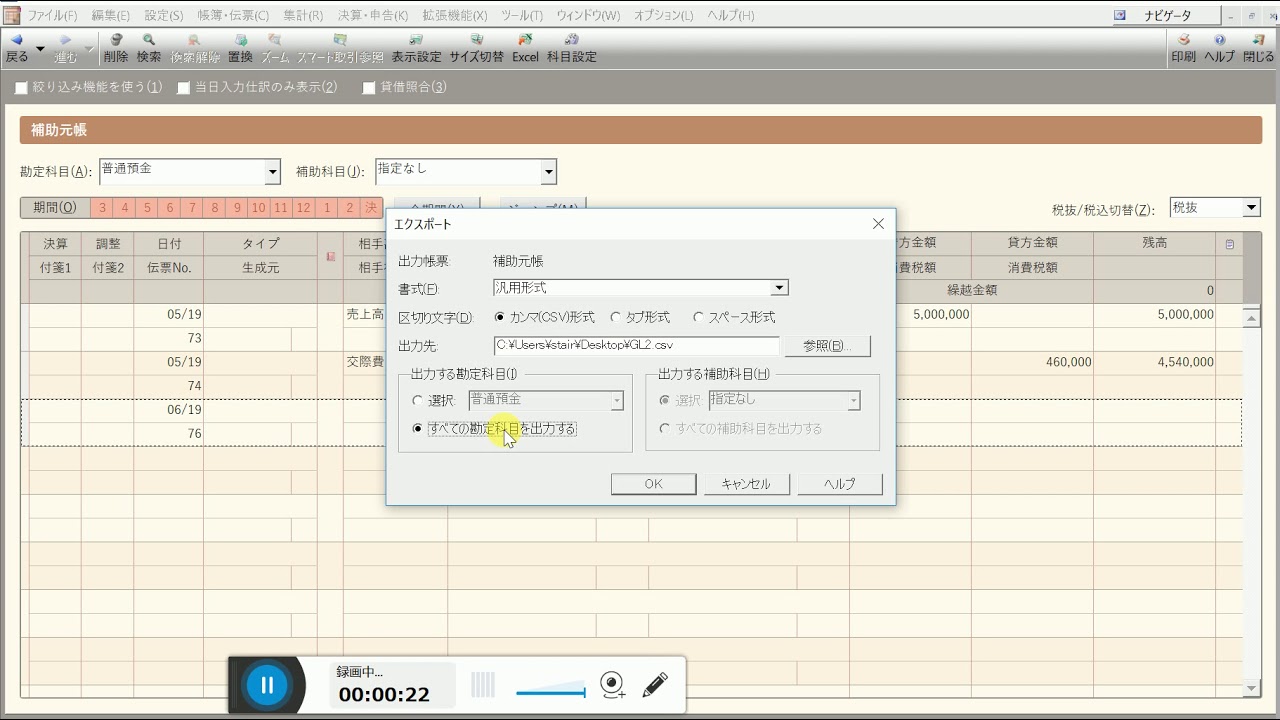This screenshot has height=720, width=1280.
Task: Open the 税抜/税込切替 dropdown
Action: click(x=1251, y=208)
